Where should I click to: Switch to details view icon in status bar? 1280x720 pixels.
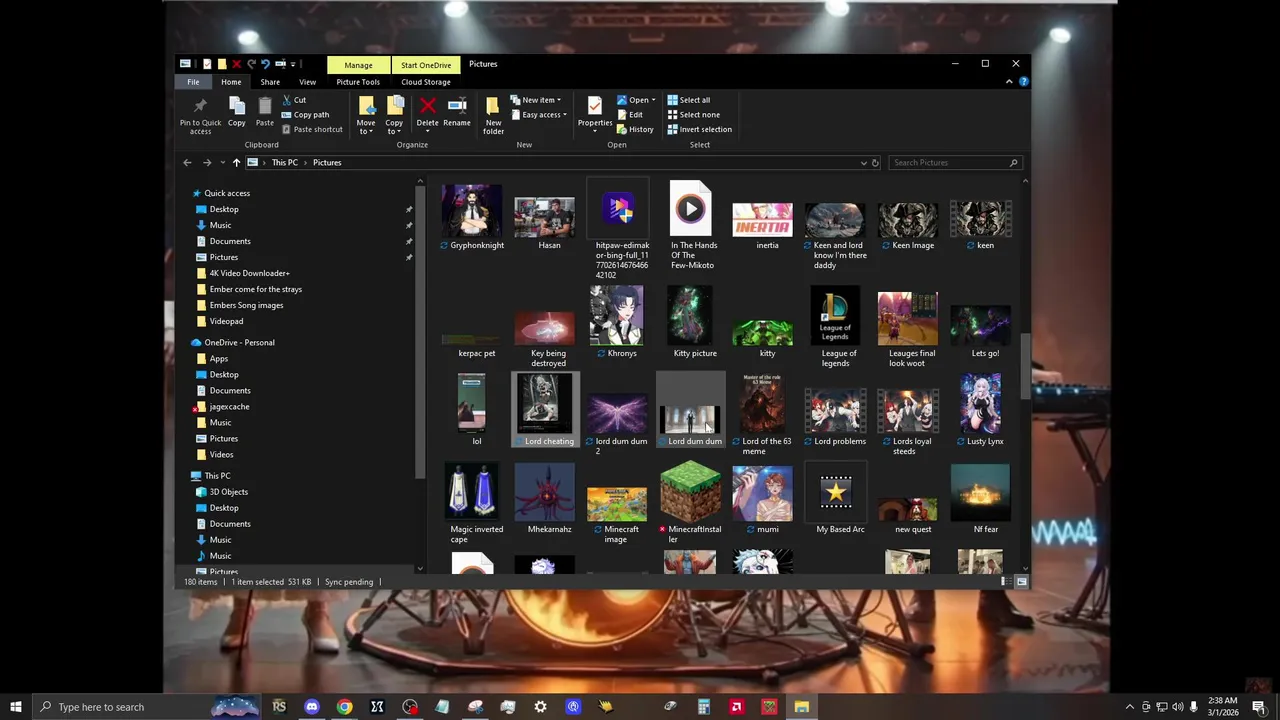(x=1007, y=581)
